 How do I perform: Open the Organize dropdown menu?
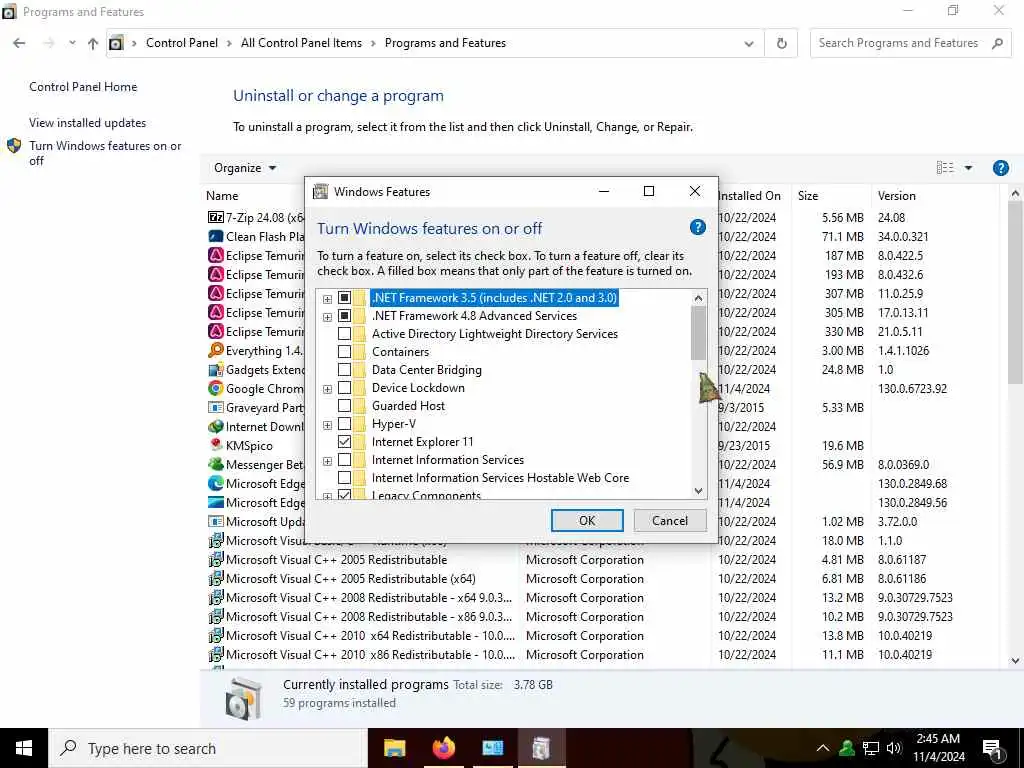[x=245, y=168]
